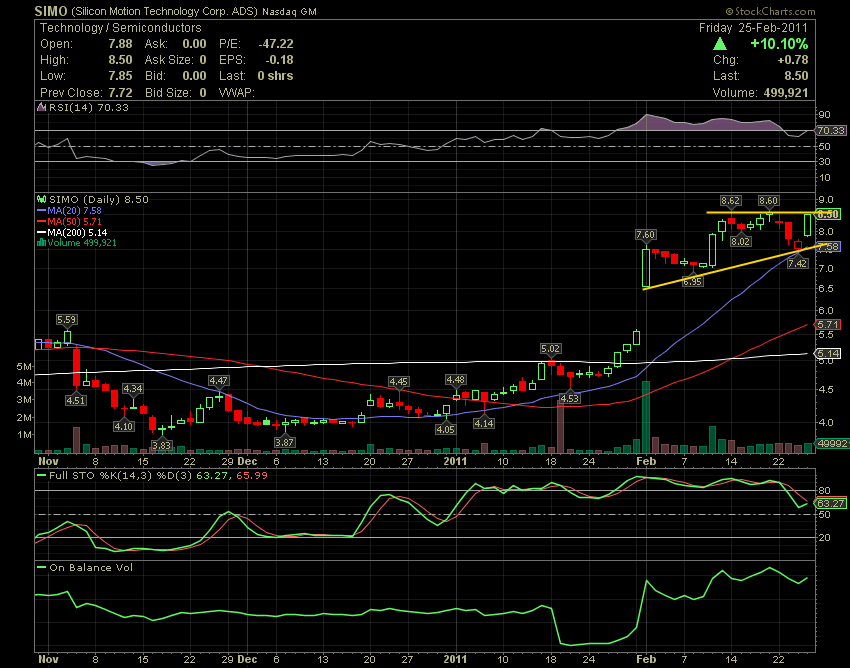Click the 4.05 price callout
This screenshot has width=850, height=668.
pos(446,429)
